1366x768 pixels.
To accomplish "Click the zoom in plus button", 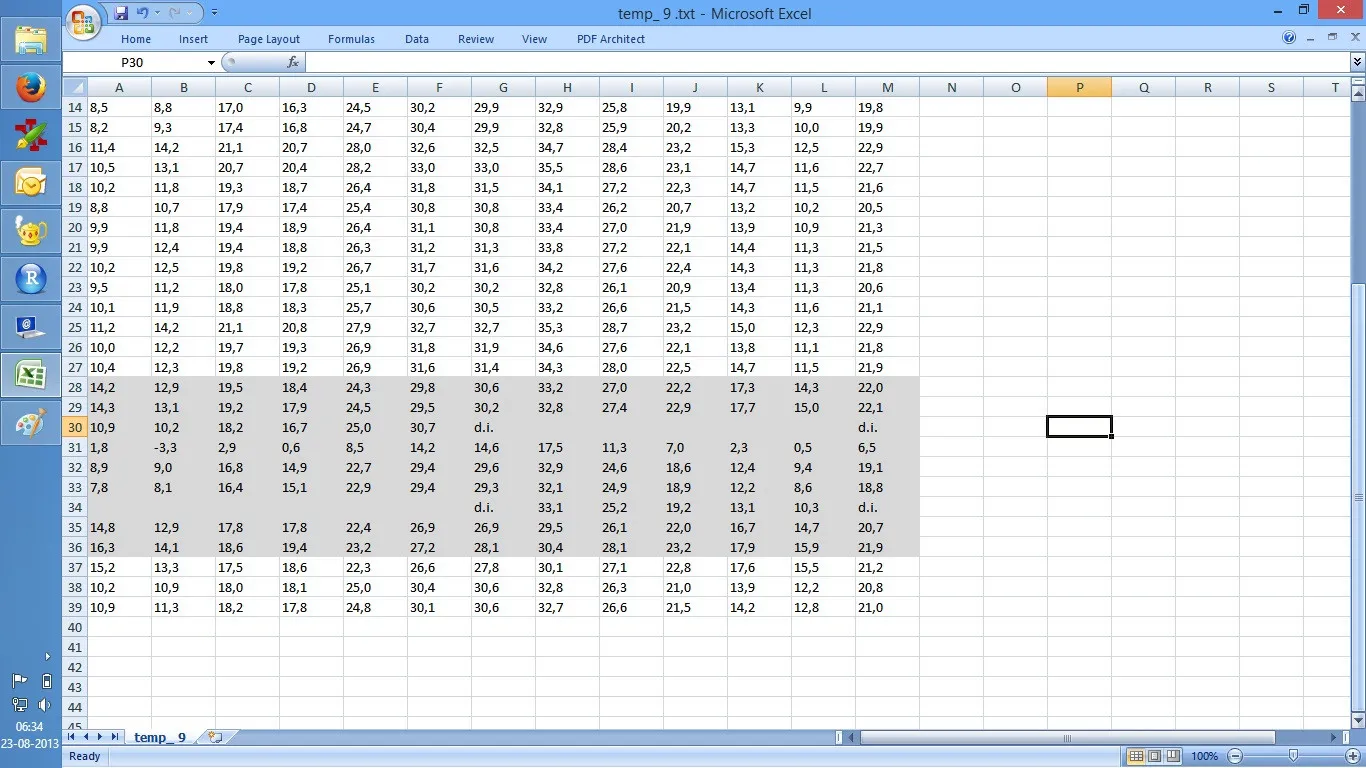I will pyautogui.click(x=1353, y=756).
